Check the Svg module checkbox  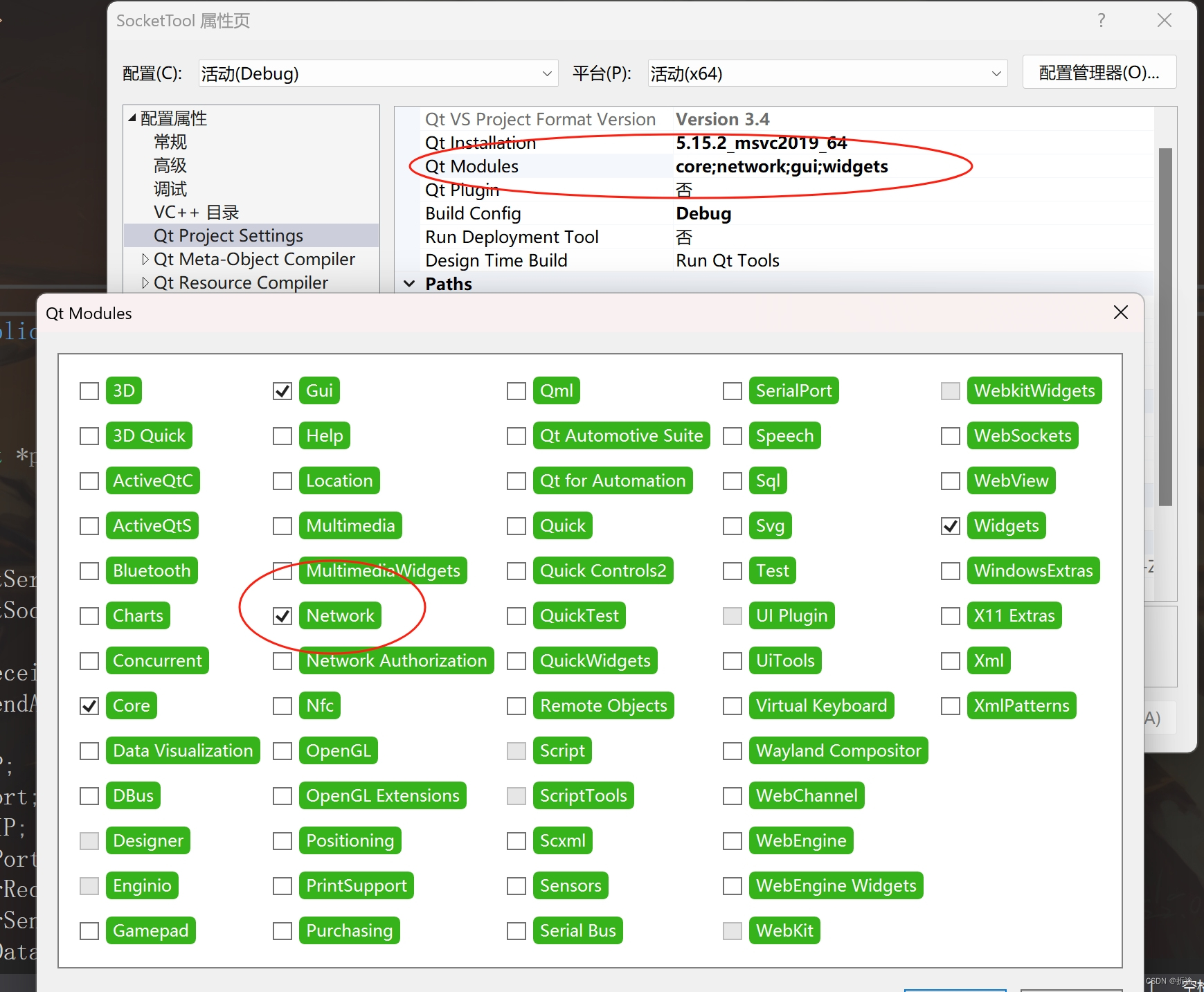click(733, 526)
